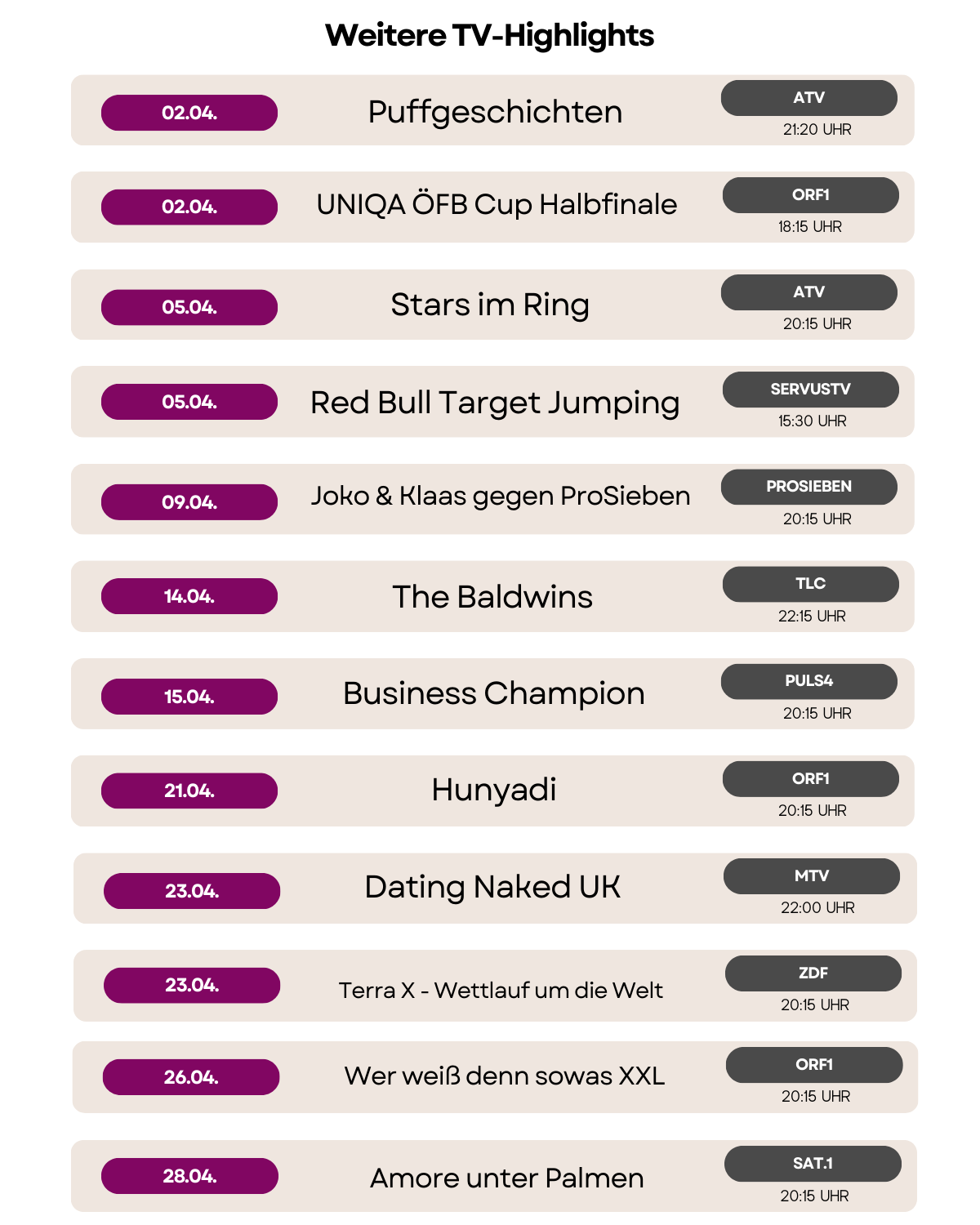Image resolution: width=980 pixels, height=1225 pixels.
Task: Click the 21.04. date pill
Action: [189, 791]
